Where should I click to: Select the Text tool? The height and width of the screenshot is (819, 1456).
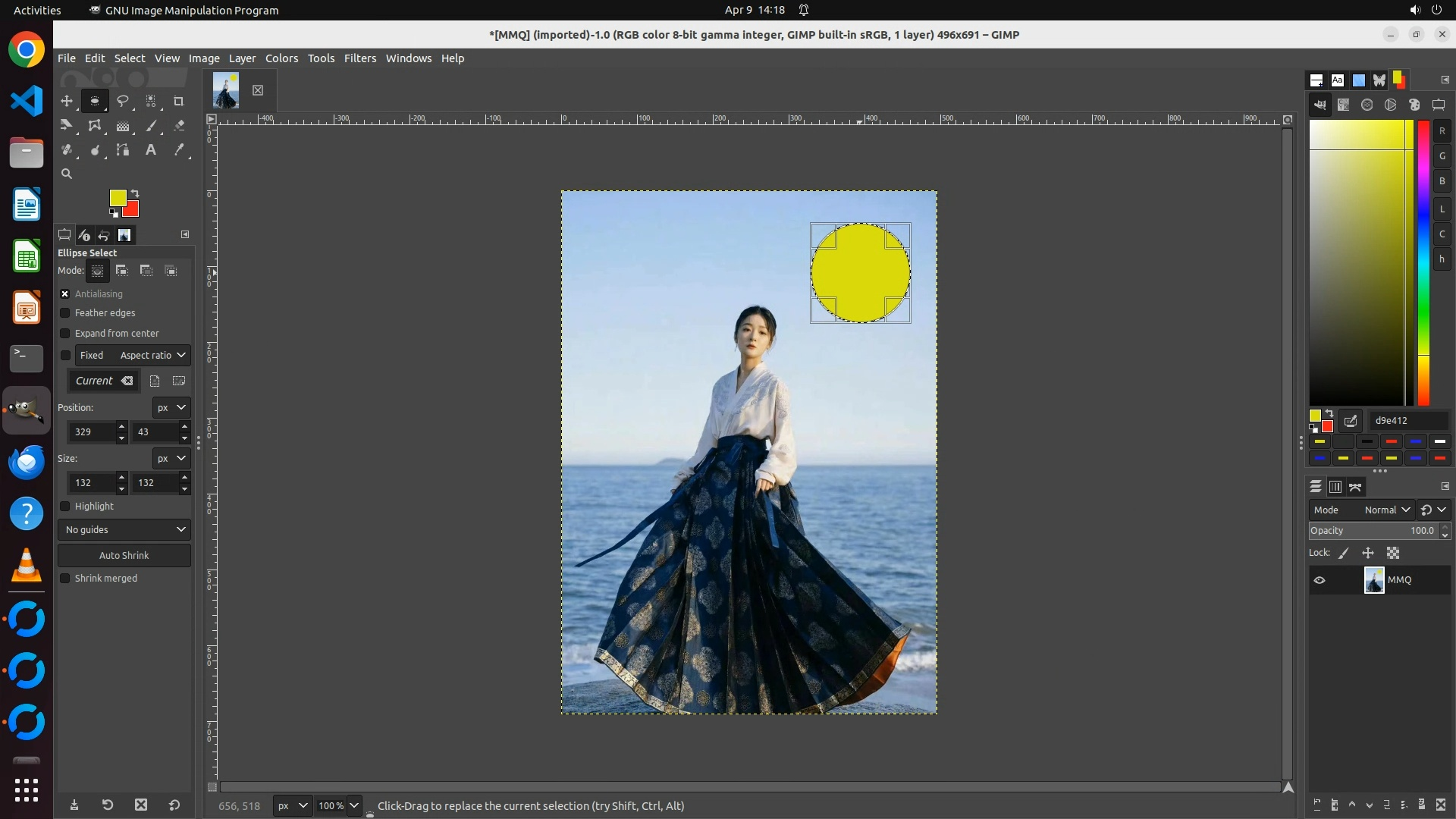point(151,150)
